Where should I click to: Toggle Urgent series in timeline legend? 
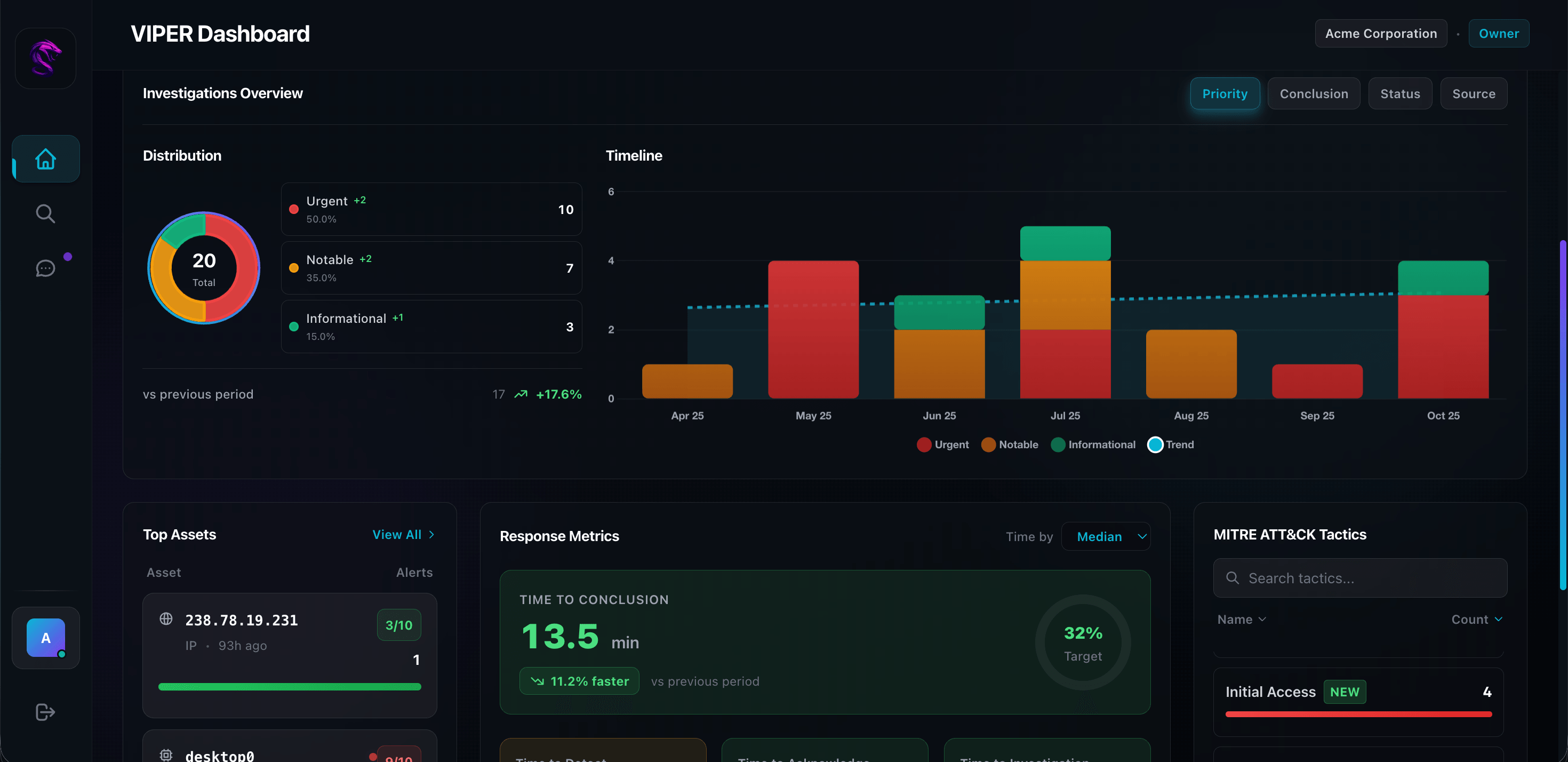click(942, 444)
